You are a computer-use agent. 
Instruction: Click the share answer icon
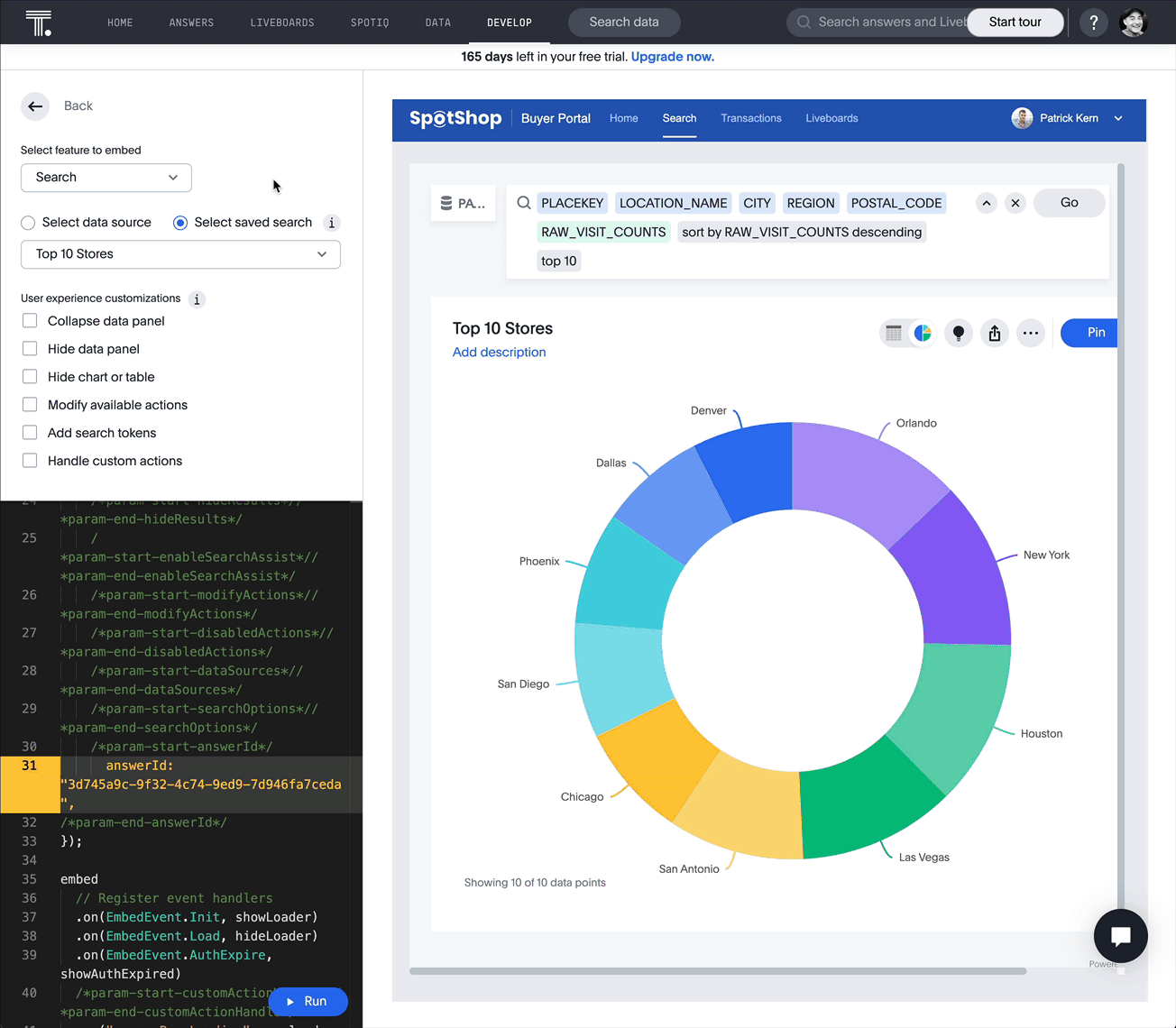[x=994, y=333]
